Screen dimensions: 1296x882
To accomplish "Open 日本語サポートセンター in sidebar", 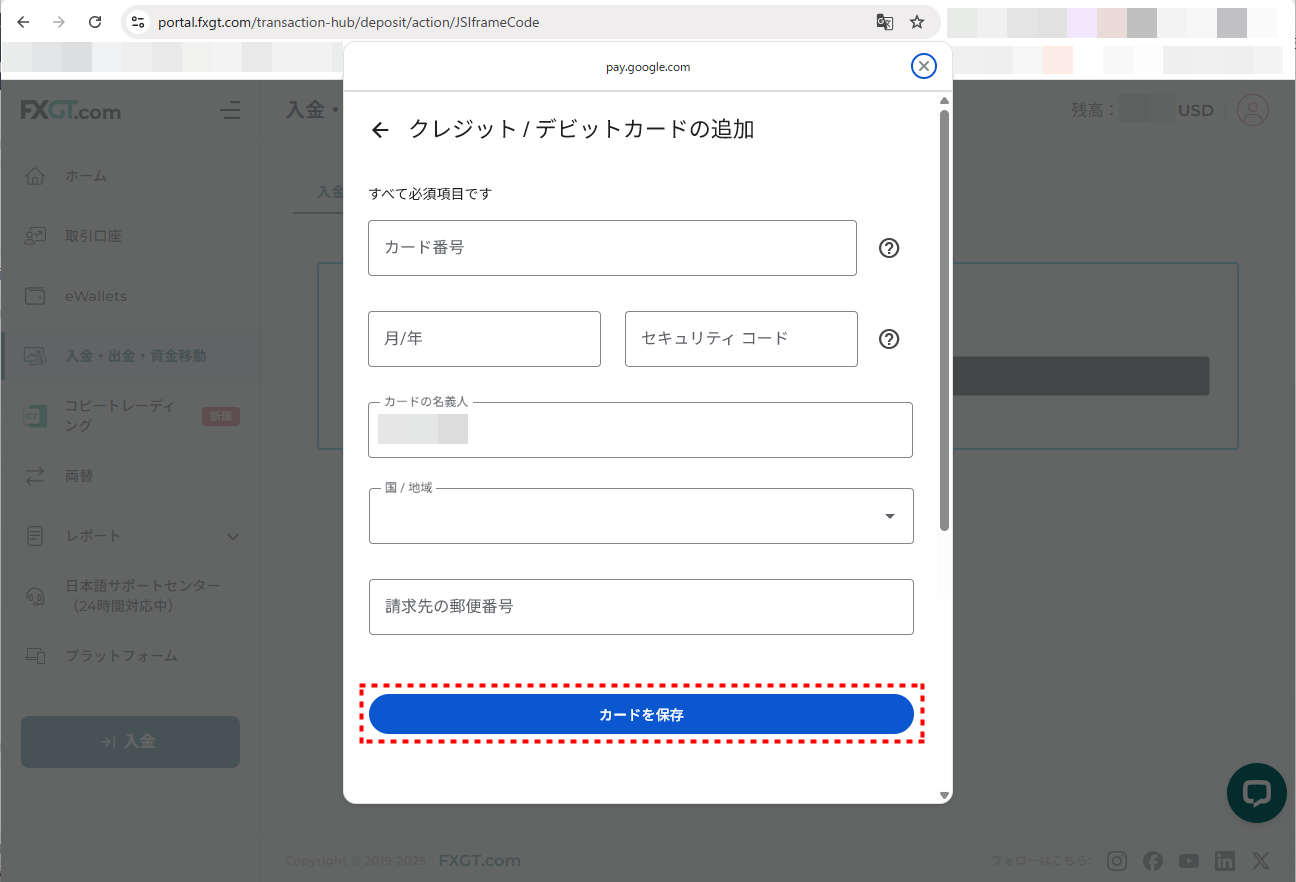I will (x=142, y=596).
